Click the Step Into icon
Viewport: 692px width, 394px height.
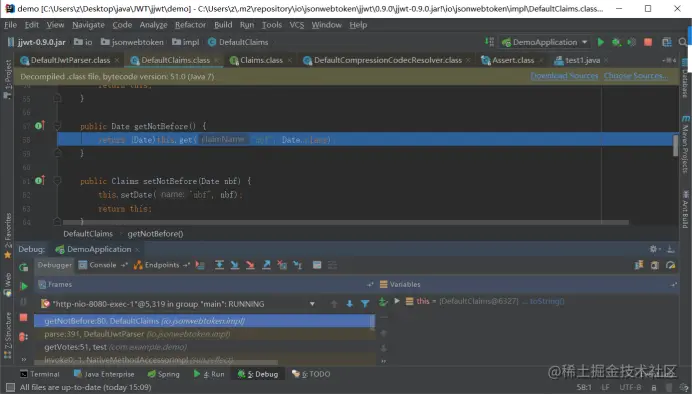tap(235, 265)
